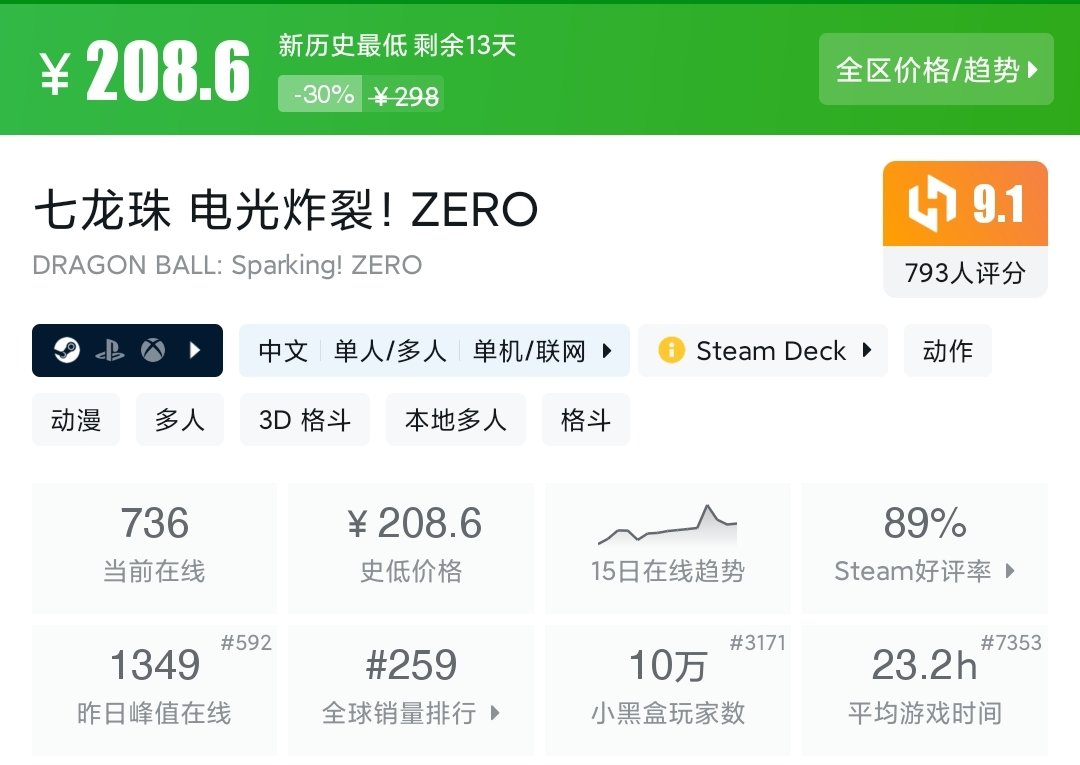Expand language and multiplayer details arrow

point(607,351)
